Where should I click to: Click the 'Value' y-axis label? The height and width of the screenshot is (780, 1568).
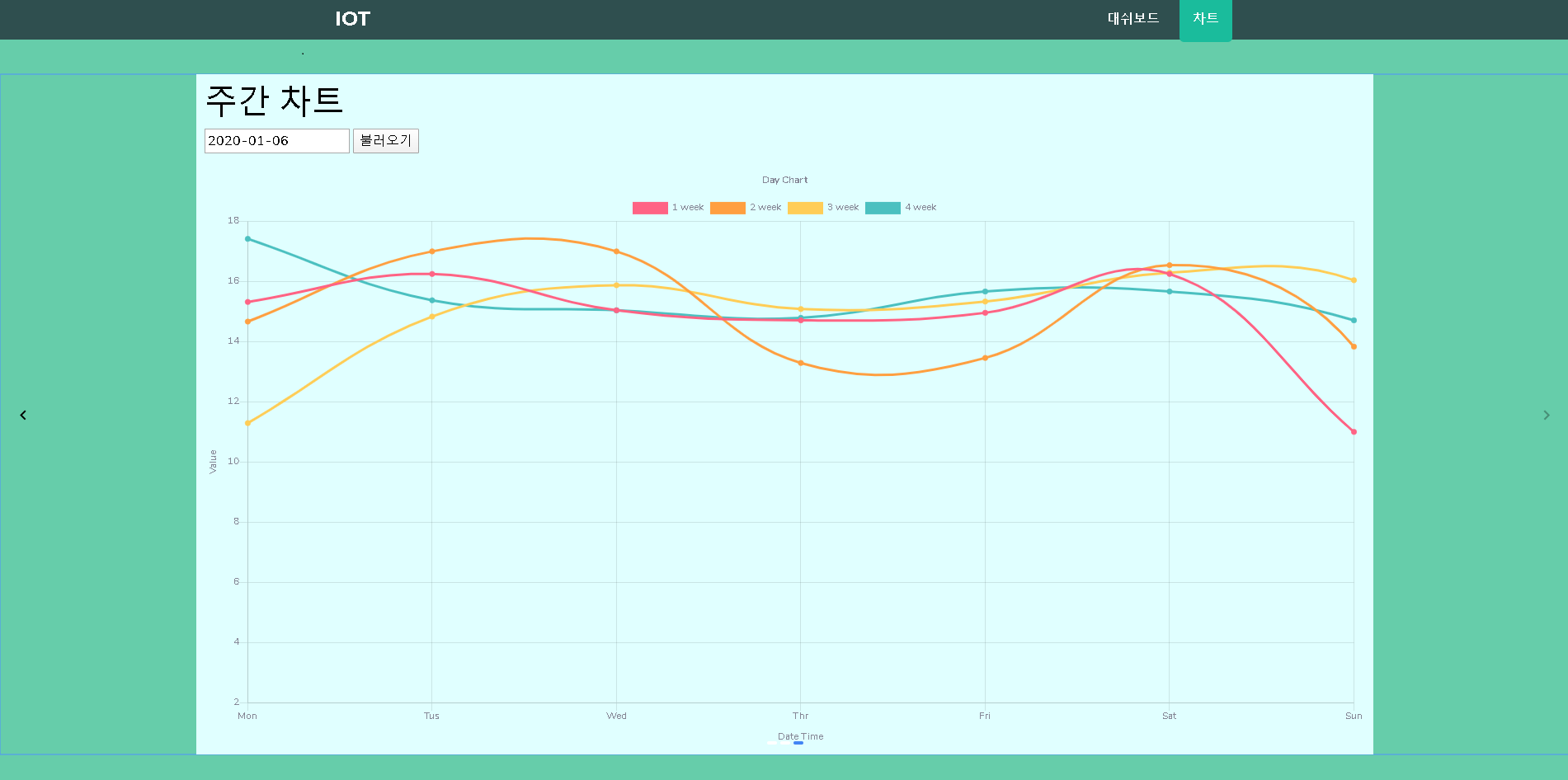(213, 462)
